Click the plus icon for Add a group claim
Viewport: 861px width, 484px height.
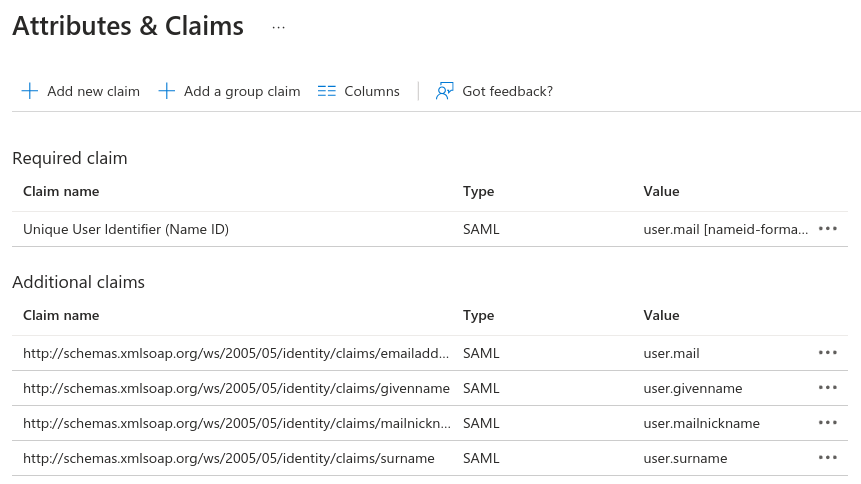(x=167, y=91)
